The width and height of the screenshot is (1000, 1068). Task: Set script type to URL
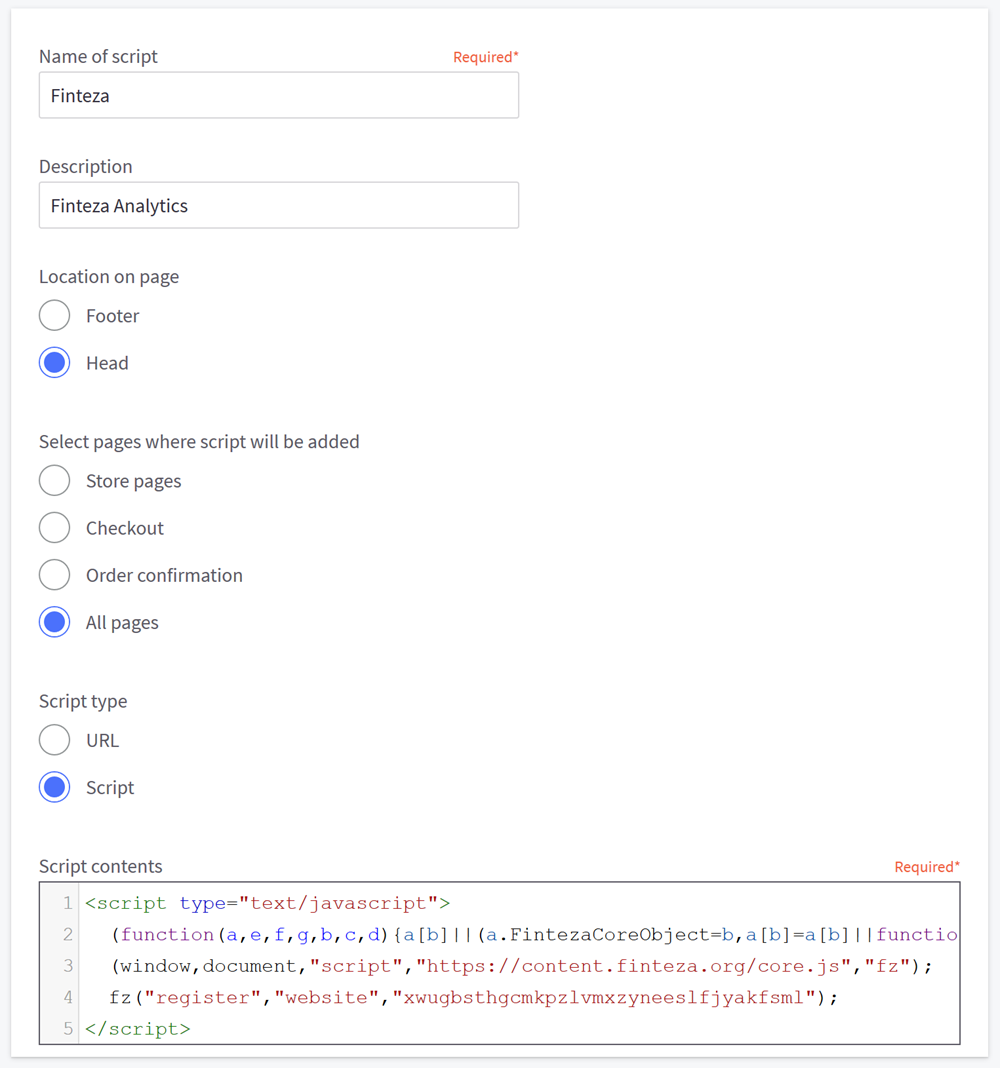(x=54, y=740)
